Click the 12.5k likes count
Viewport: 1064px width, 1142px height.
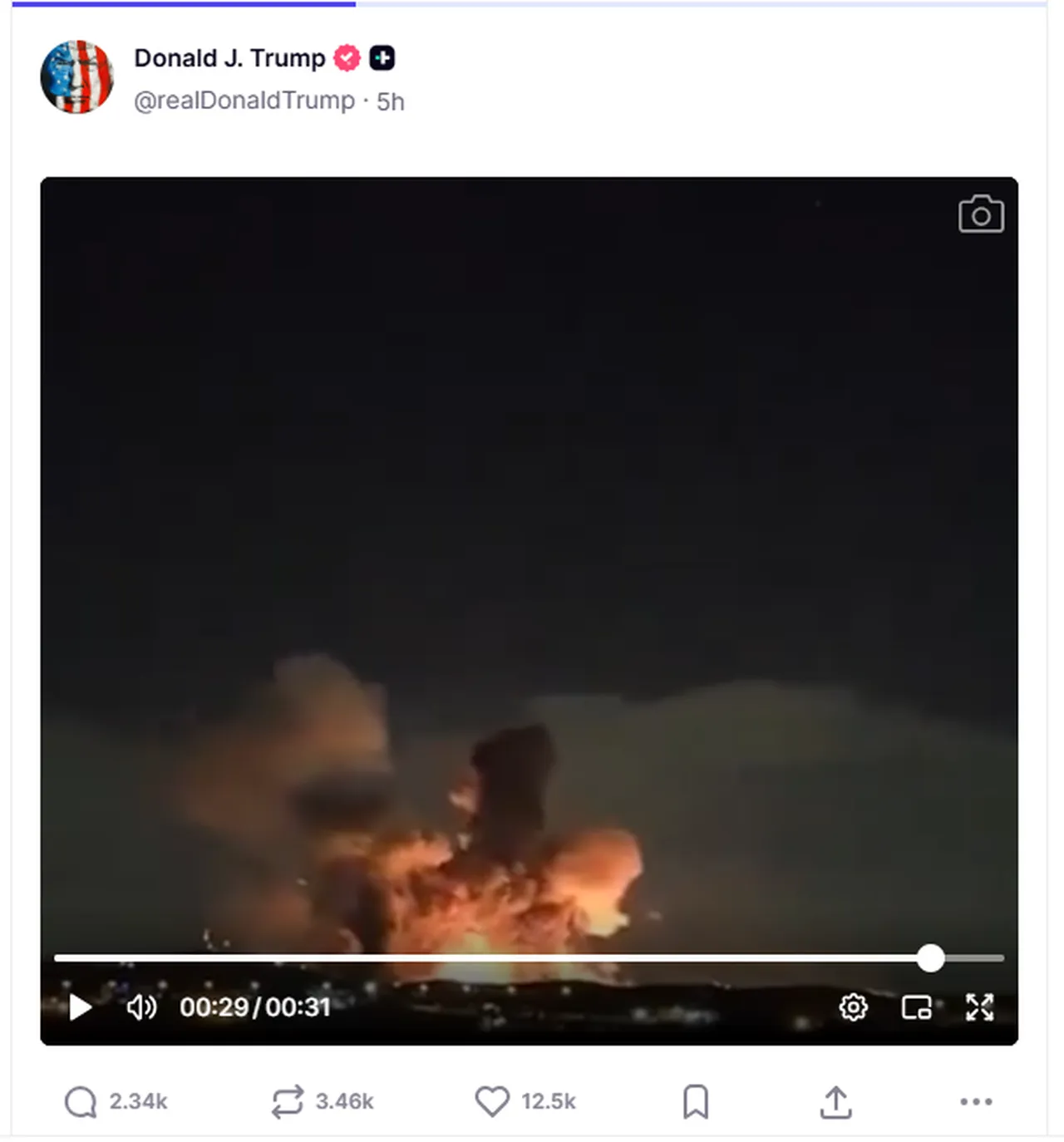coord(549,1102)
